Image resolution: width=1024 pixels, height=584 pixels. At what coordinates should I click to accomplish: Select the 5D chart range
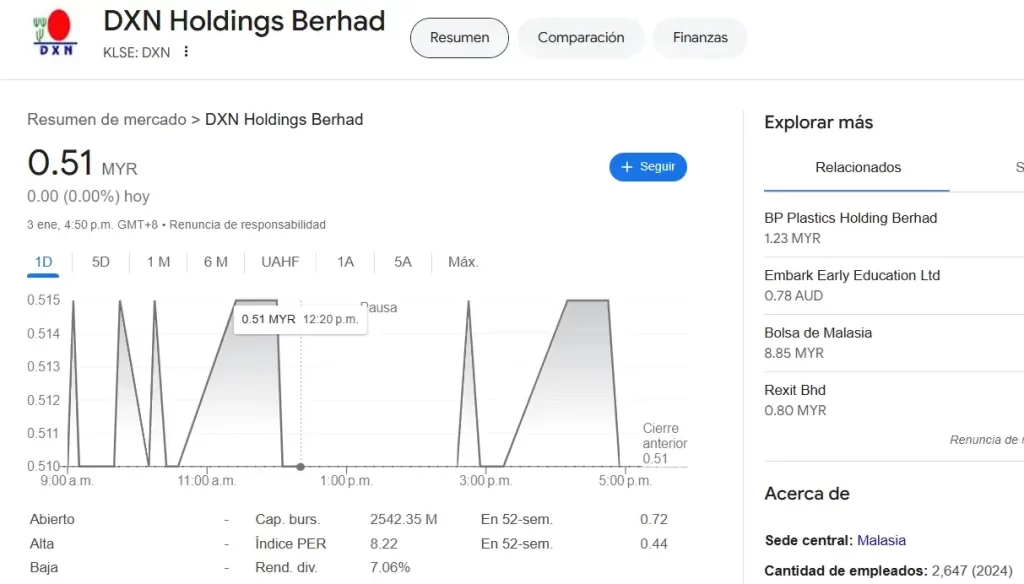(101, 262)
